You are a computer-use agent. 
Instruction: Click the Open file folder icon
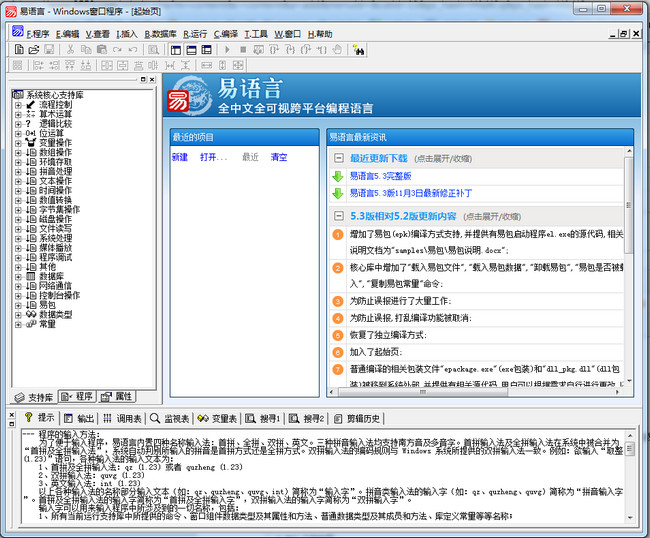[x=34, y=50]
